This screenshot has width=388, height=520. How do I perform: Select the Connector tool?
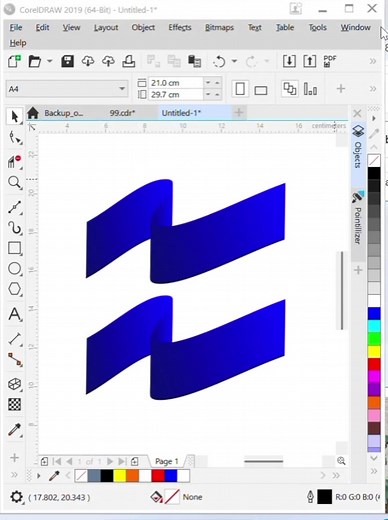click(14, 359)
